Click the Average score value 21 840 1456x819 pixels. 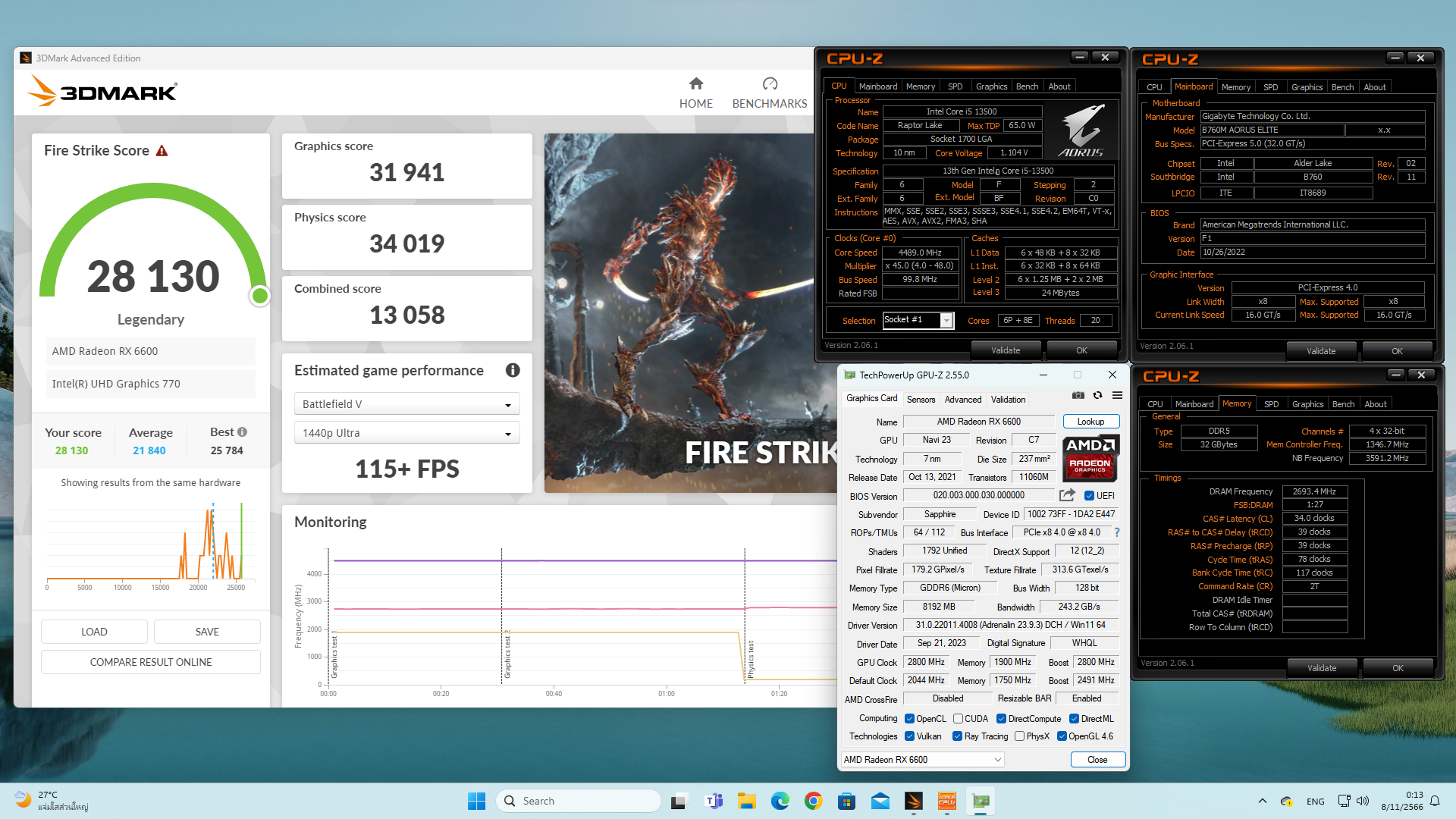(x=149, y=450)
